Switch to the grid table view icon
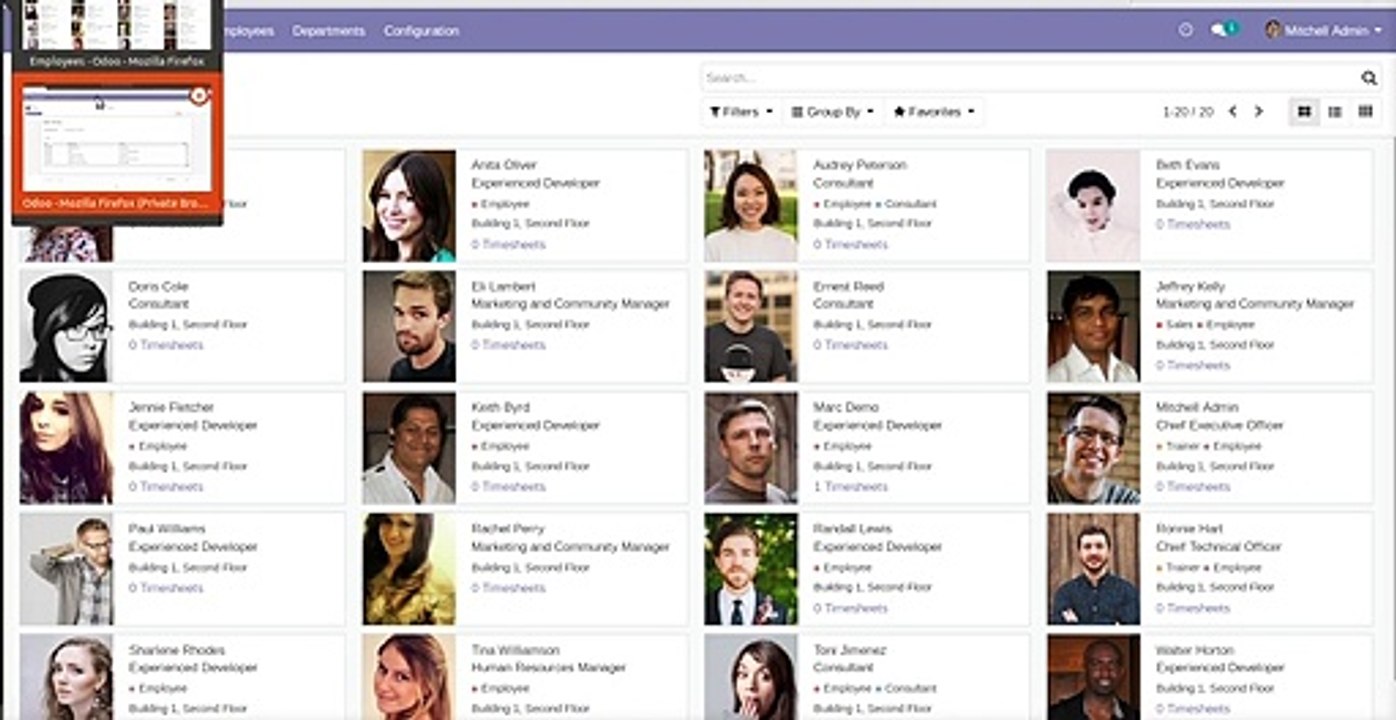 [1365, 112]
